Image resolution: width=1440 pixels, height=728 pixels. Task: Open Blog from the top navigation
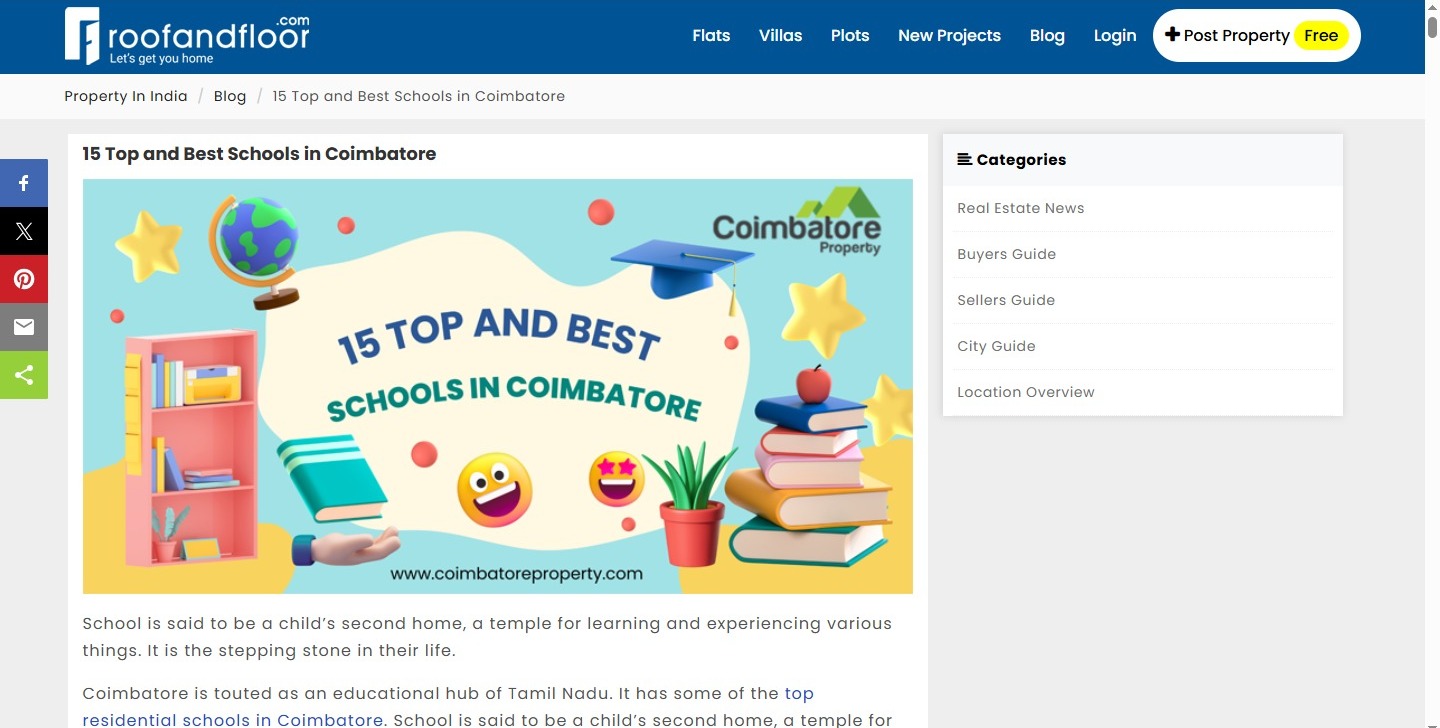click(1047, 35)
